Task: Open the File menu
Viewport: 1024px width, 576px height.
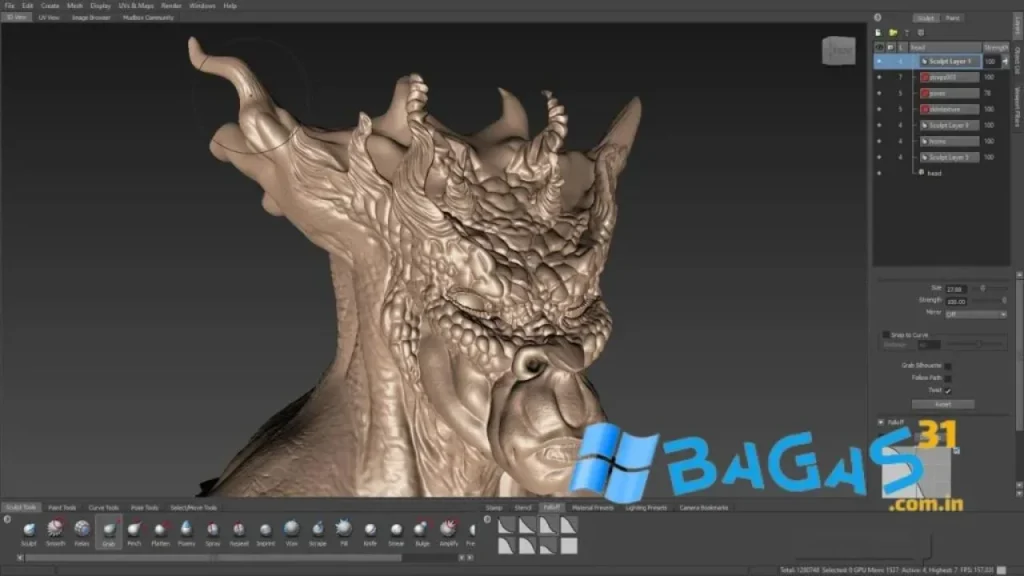Action: point(9,6)
